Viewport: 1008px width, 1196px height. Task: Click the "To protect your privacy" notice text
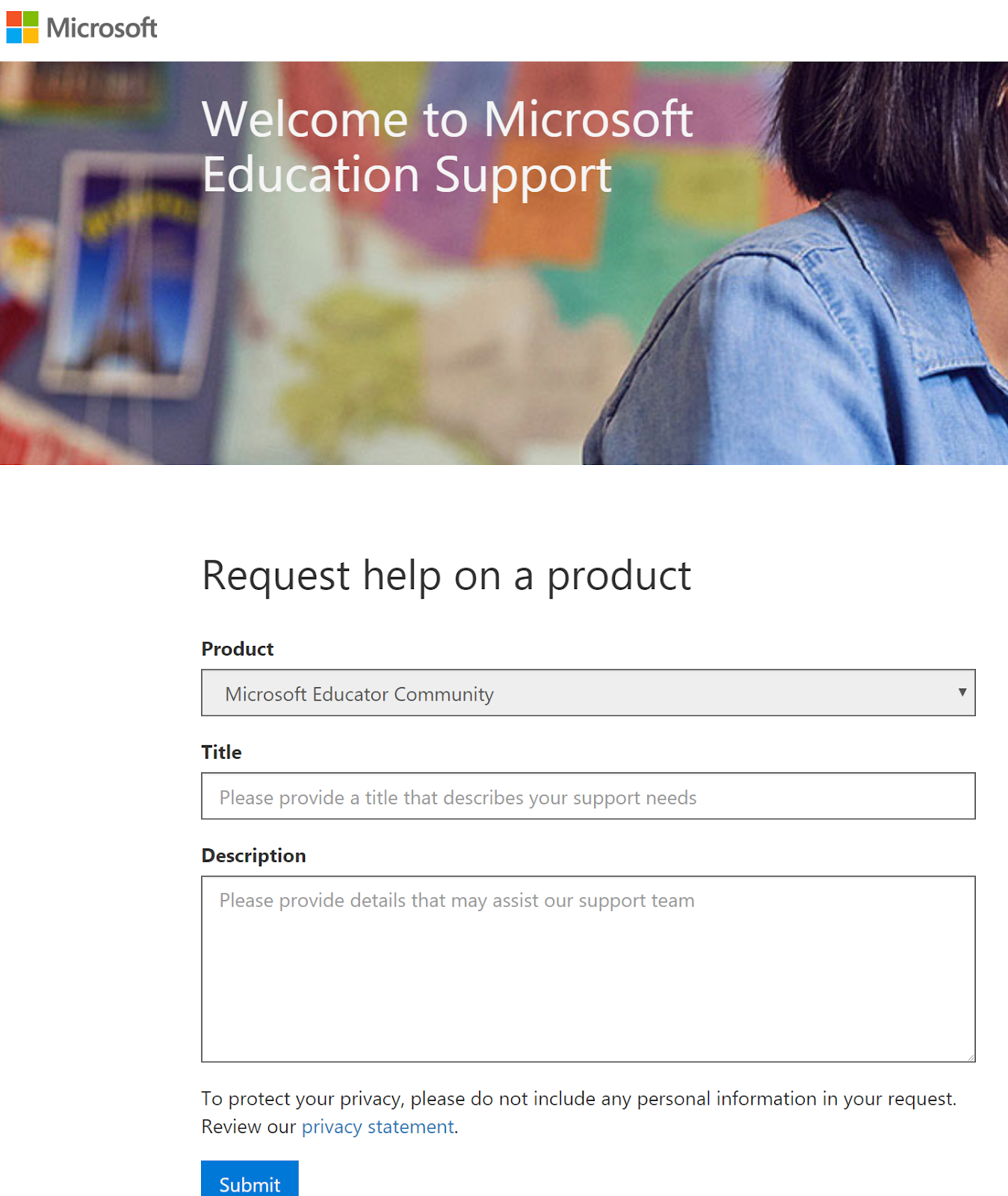pyautogui.click(x=578, y=1098)
